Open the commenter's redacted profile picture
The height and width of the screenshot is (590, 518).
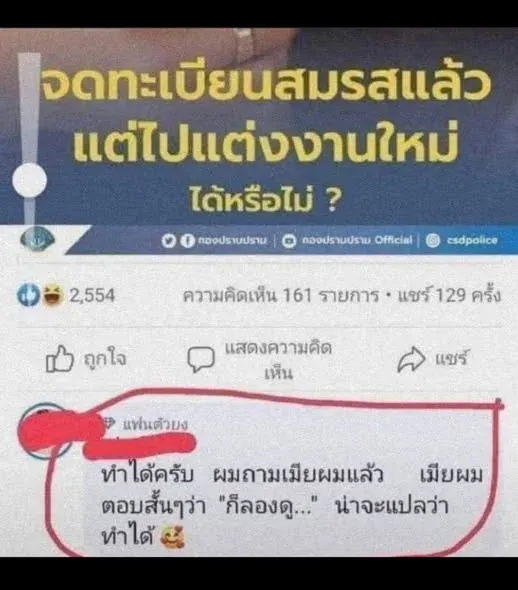[x=44, y=430]
